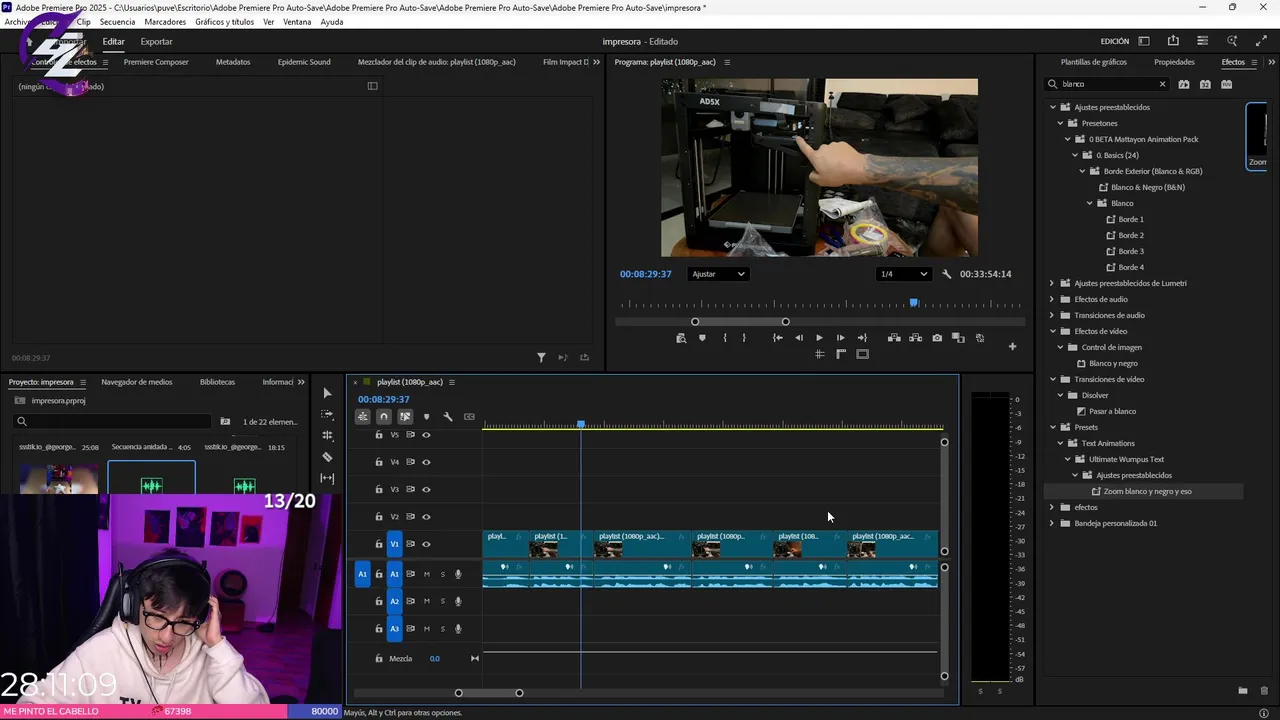Viewport: 1280px width, 720px height.
Task: Expand Transiciones de audio folder
Action: (1052, 315)
